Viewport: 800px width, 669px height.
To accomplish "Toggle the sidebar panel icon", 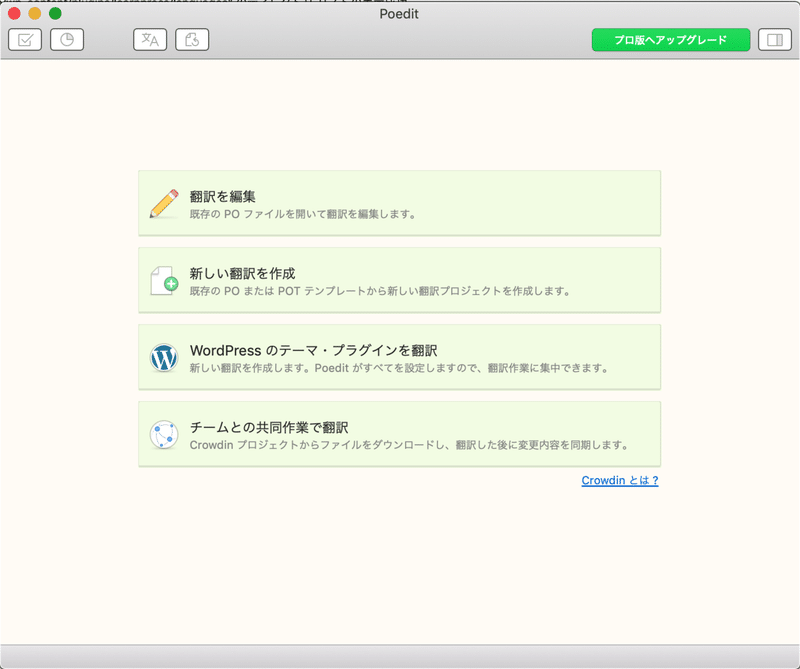I will tap(774, 40).
